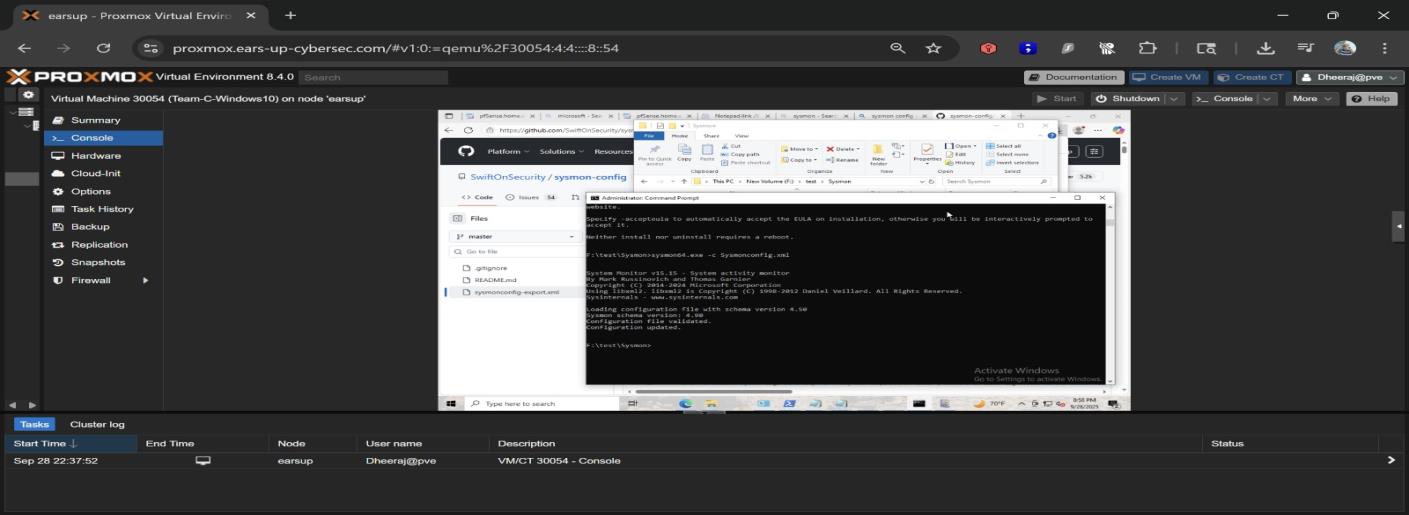Switch to the Cluster log tab
This screenshot has height=515, width=1409.
point(97,424)
